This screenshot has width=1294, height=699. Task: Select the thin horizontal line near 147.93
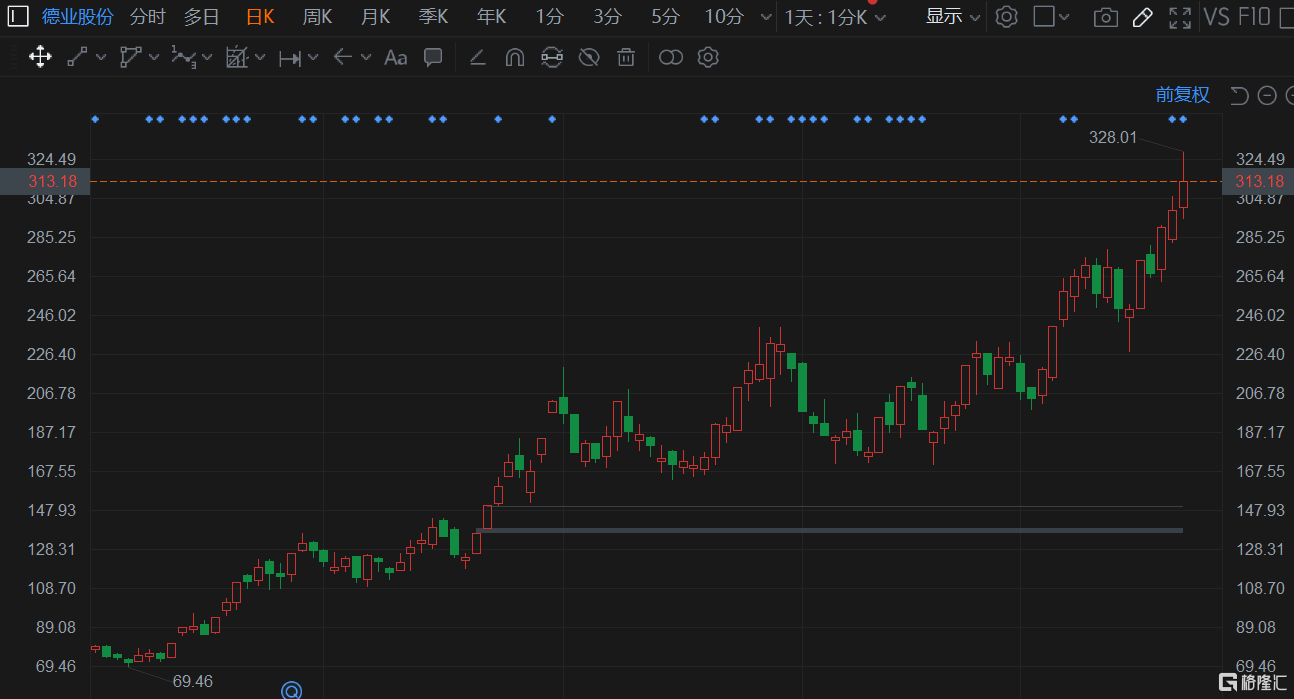point(835,506)
